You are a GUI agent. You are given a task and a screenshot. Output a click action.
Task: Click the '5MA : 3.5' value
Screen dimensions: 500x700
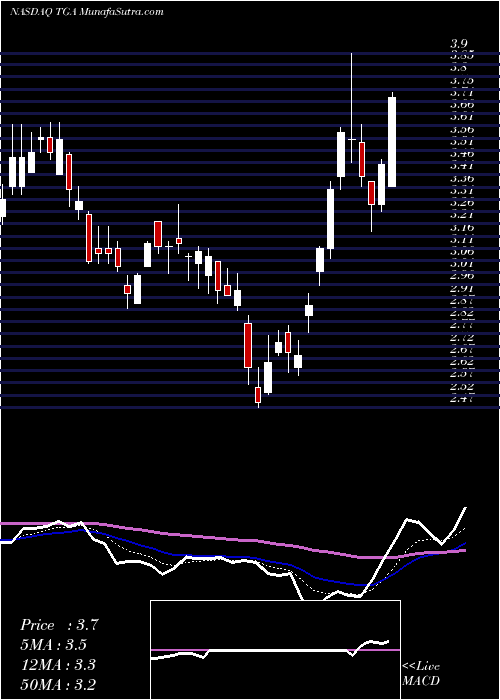point(54,645)
